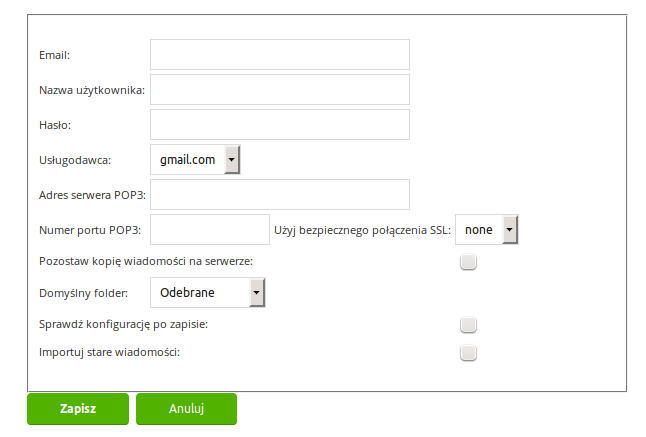
Task: Click the 'Użyj bezpiecznego połączenia SSL' label
Action: (363, 230)
